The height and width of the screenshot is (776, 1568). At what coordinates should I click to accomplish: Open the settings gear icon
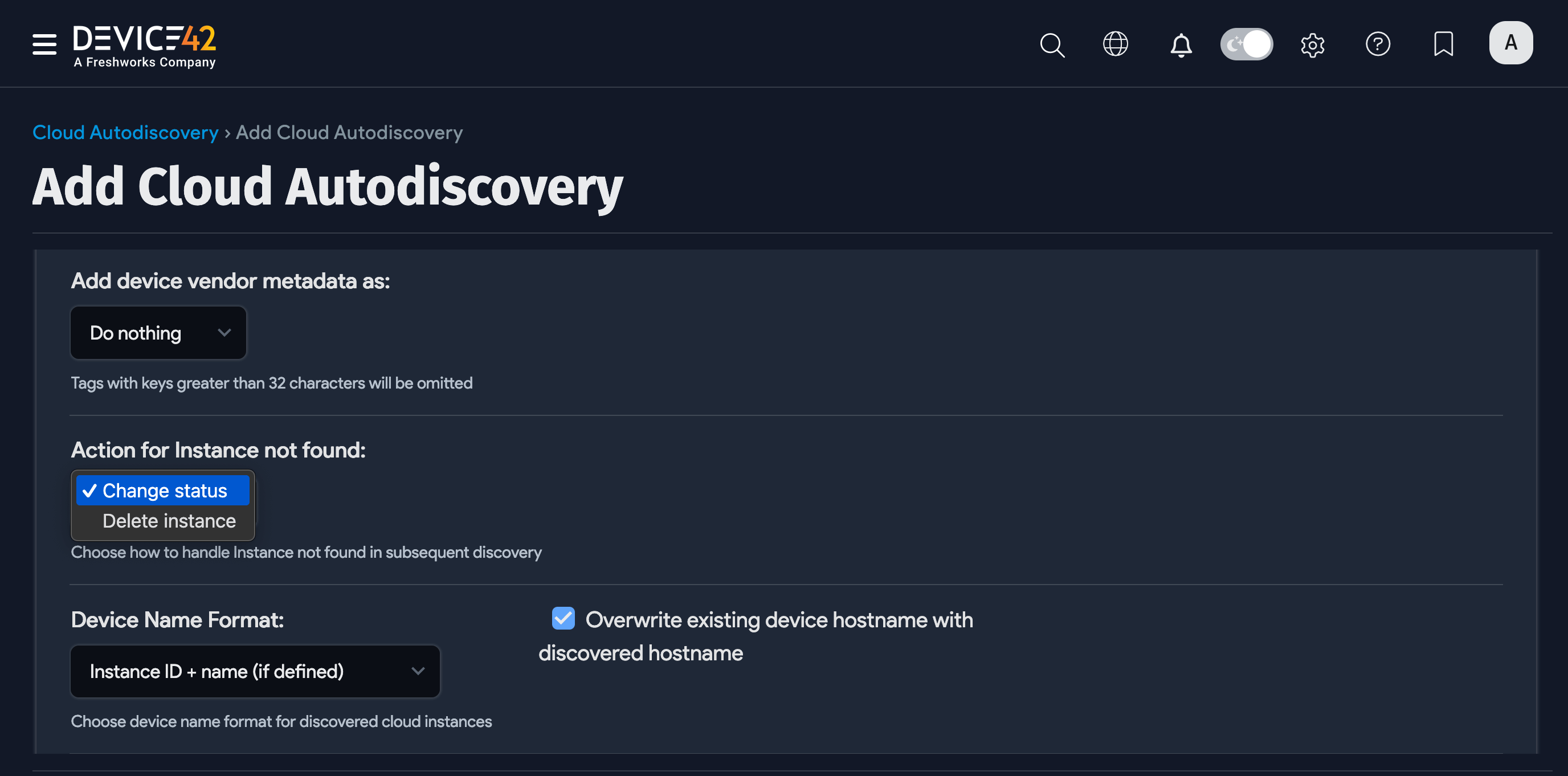tap(1313, 44)
